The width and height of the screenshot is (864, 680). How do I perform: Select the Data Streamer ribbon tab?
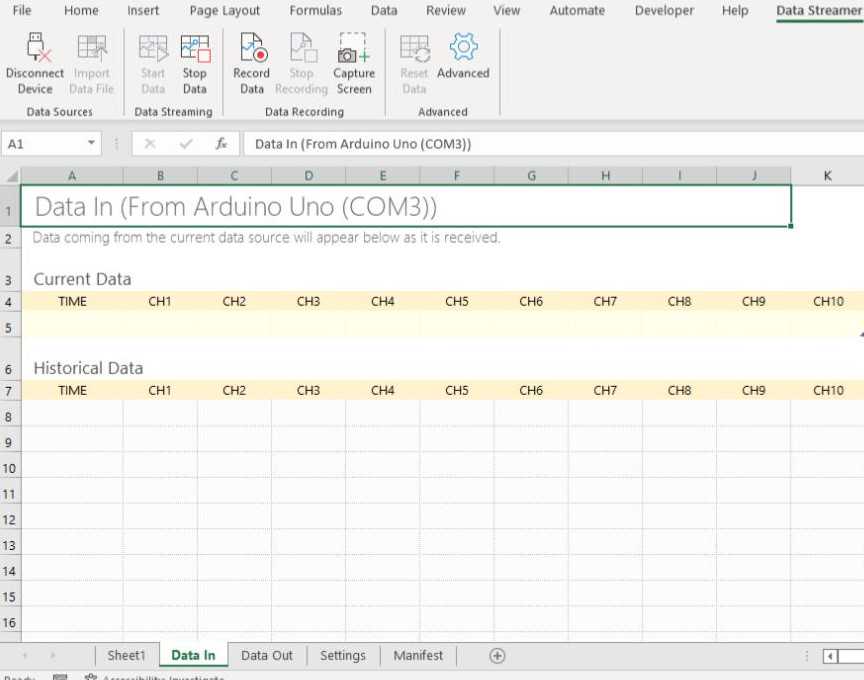(x=819, y=10)
